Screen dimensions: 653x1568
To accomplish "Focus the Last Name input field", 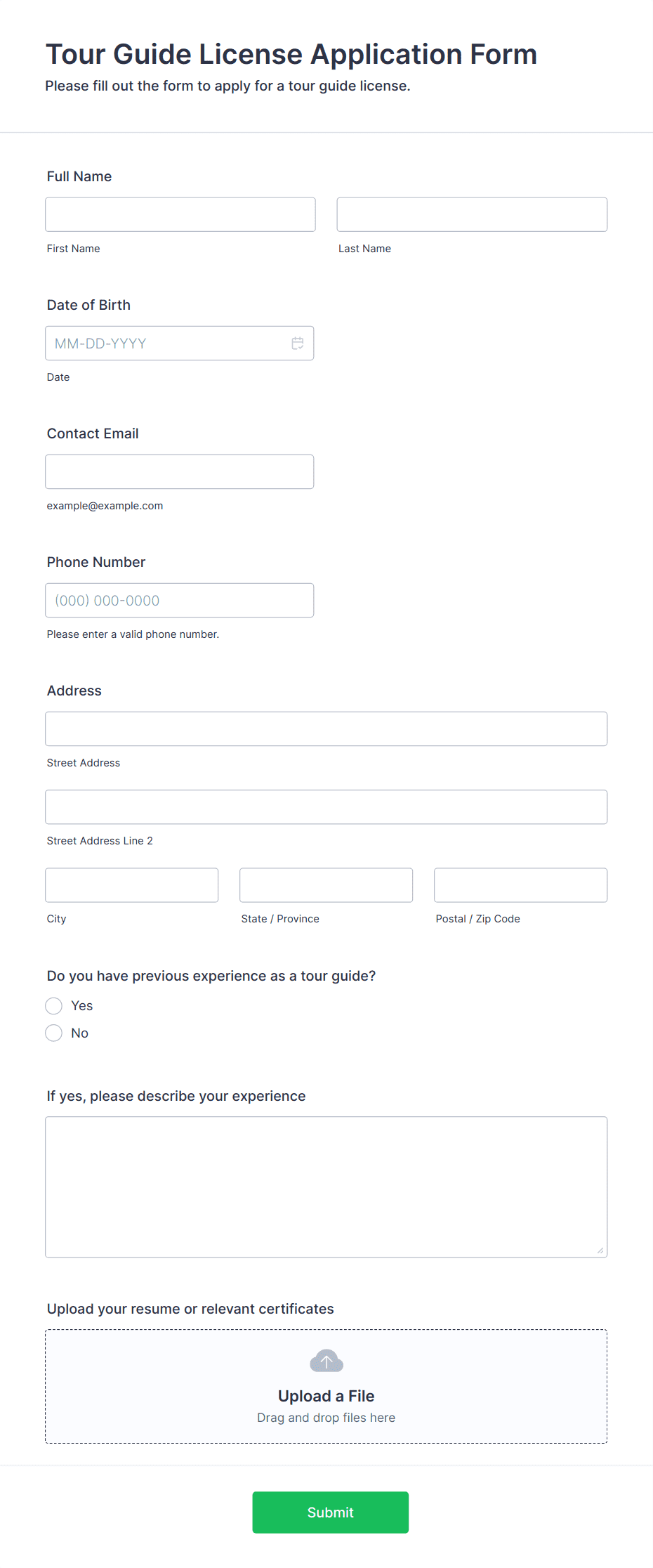I will (x=472, y=214).
